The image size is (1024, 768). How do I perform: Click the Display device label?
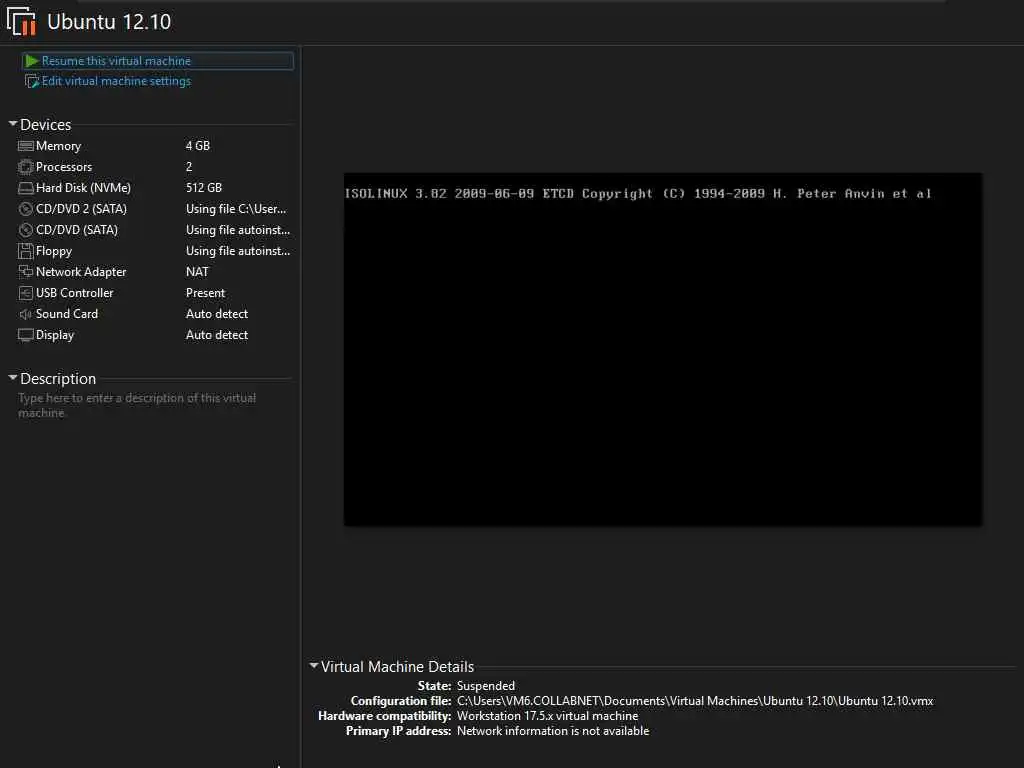[x=55, y=335]
